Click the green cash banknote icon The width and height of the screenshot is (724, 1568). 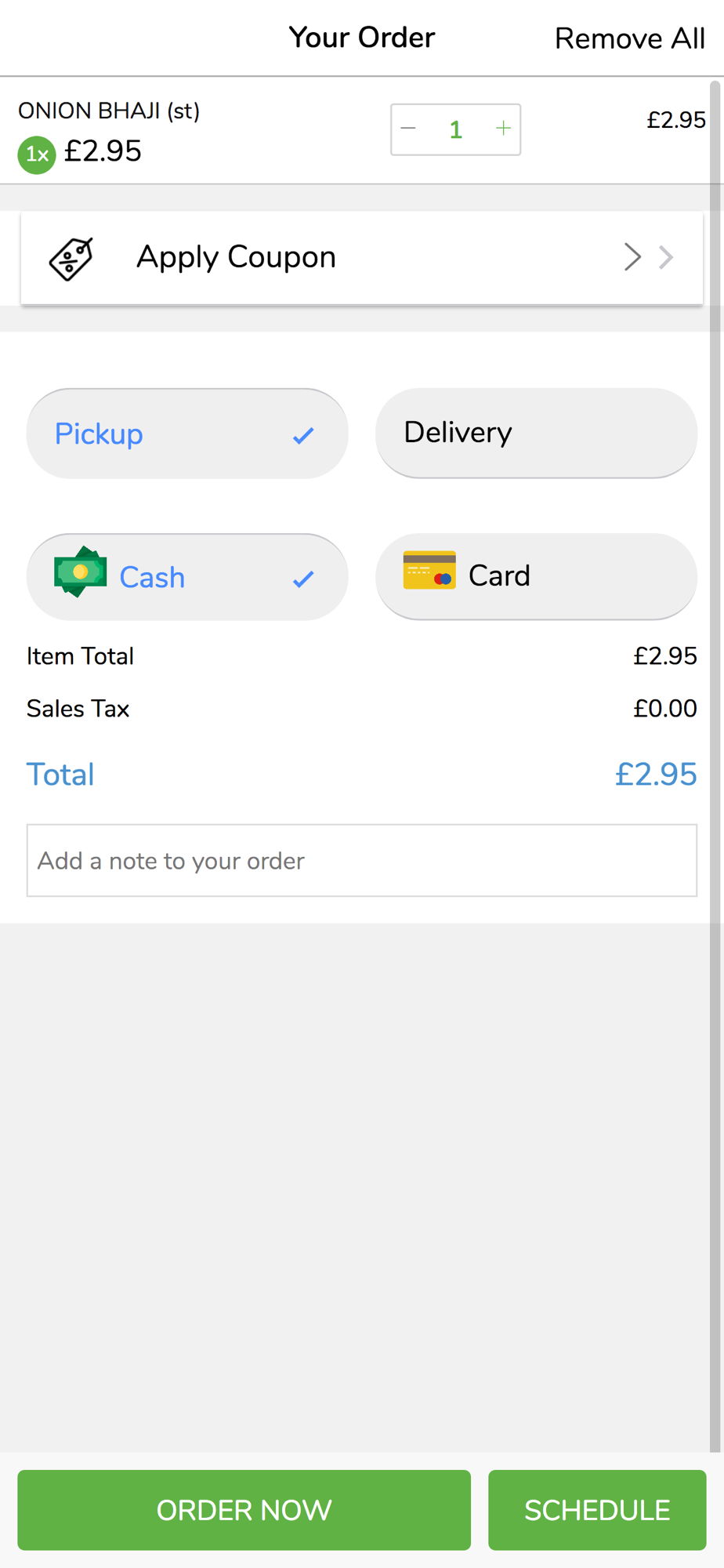point(80,572)
